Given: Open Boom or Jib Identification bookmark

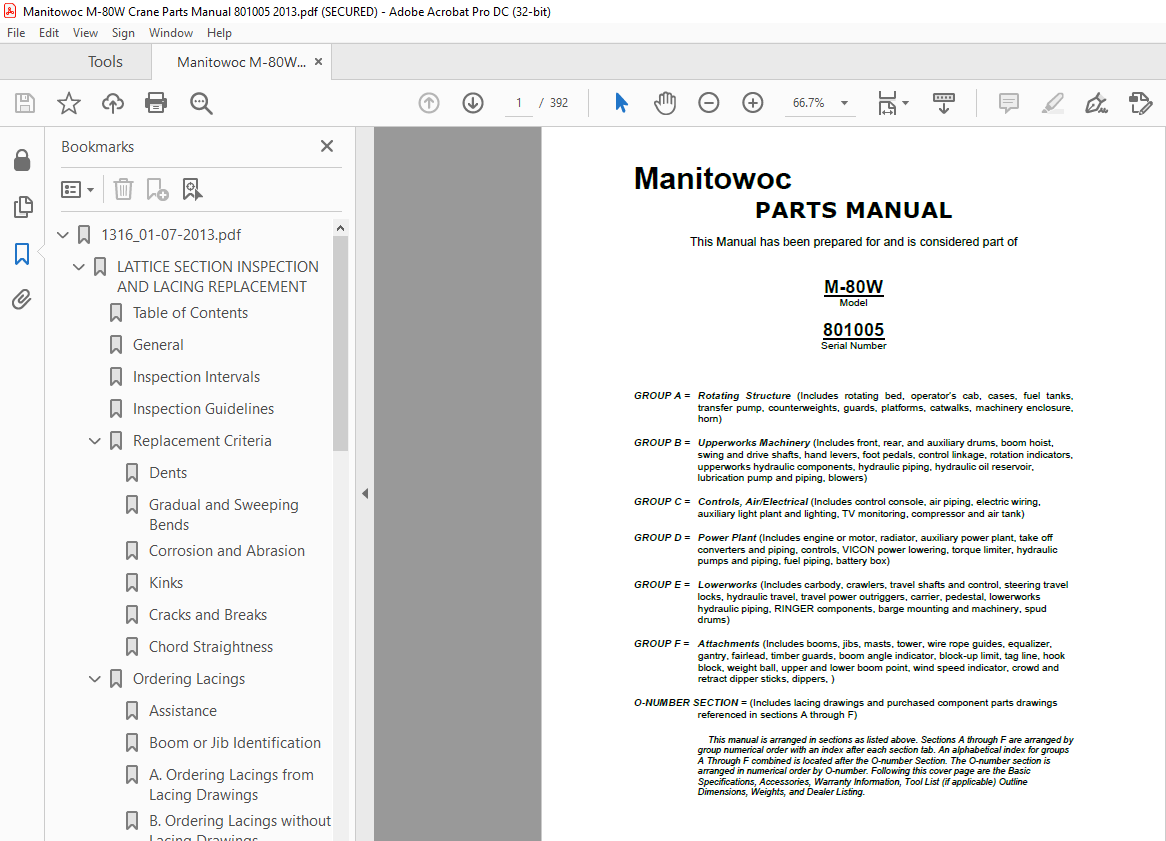Looking at the screenshot, I should coord(235,743).
